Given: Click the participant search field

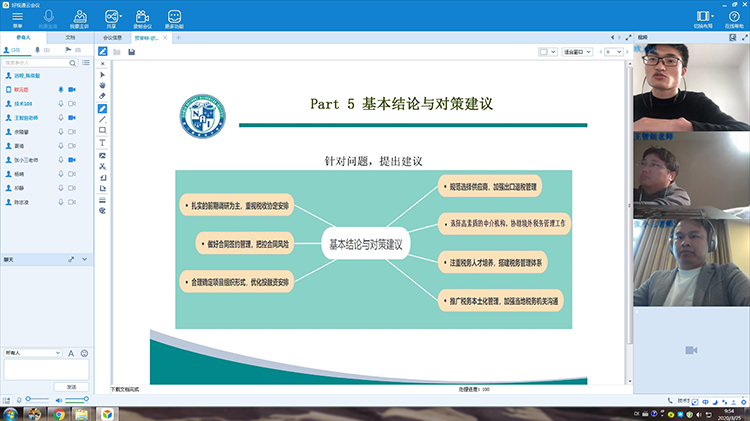Looking at the screenshot, I should (40, 62).
